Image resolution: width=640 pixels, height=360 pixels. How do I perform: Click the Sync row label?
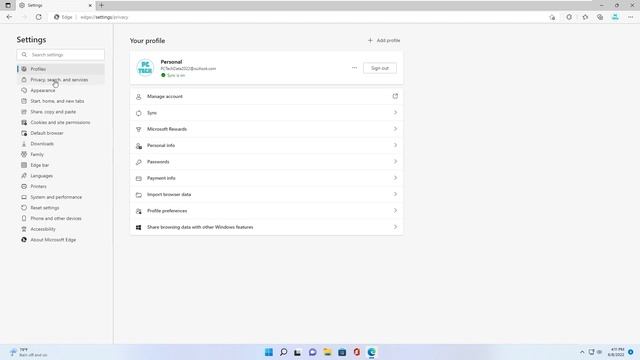tap(152, 113)
